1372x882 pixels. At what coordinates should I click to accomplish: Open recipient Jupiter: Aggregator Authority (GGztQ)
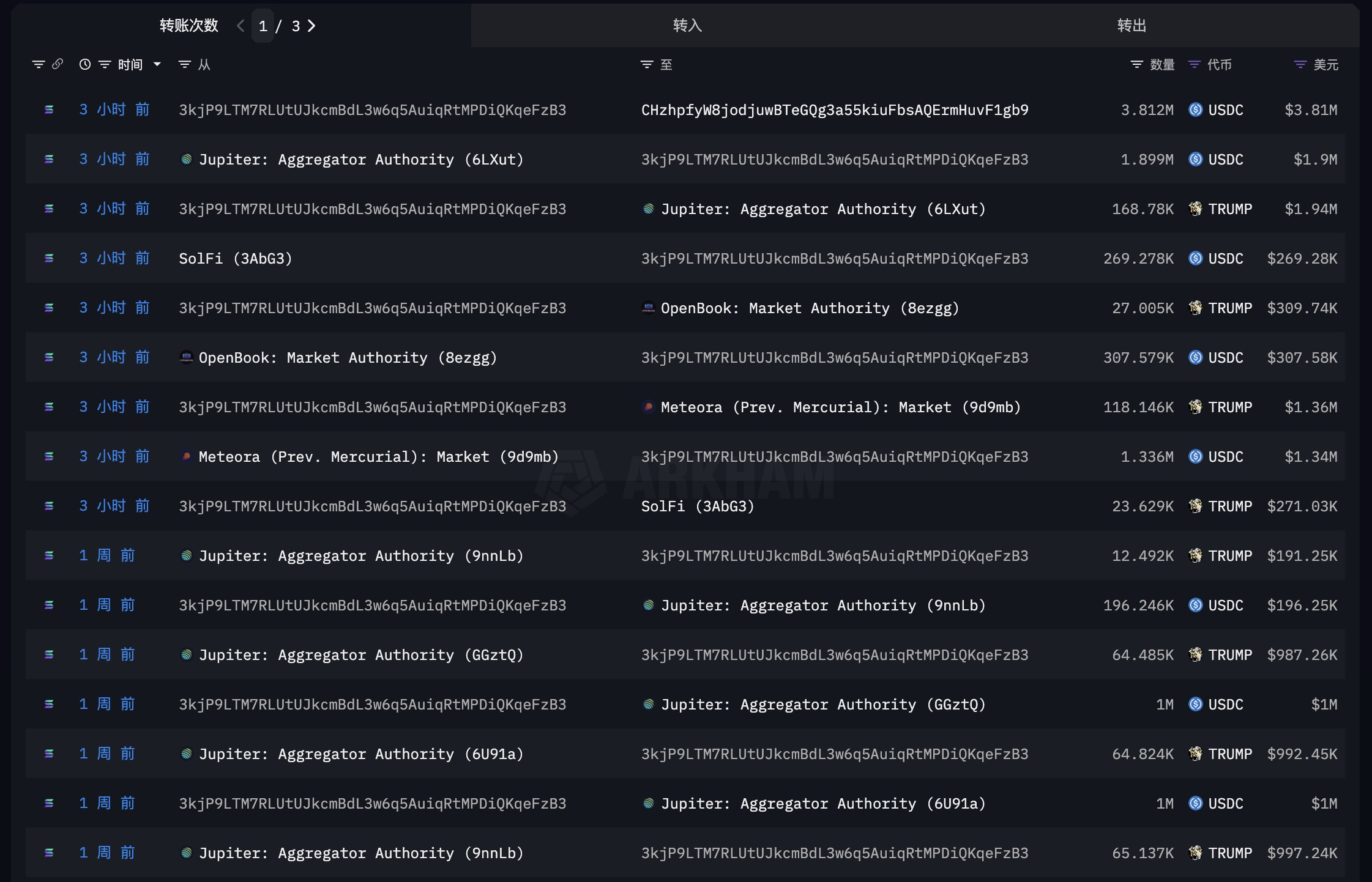pos(824,704)
